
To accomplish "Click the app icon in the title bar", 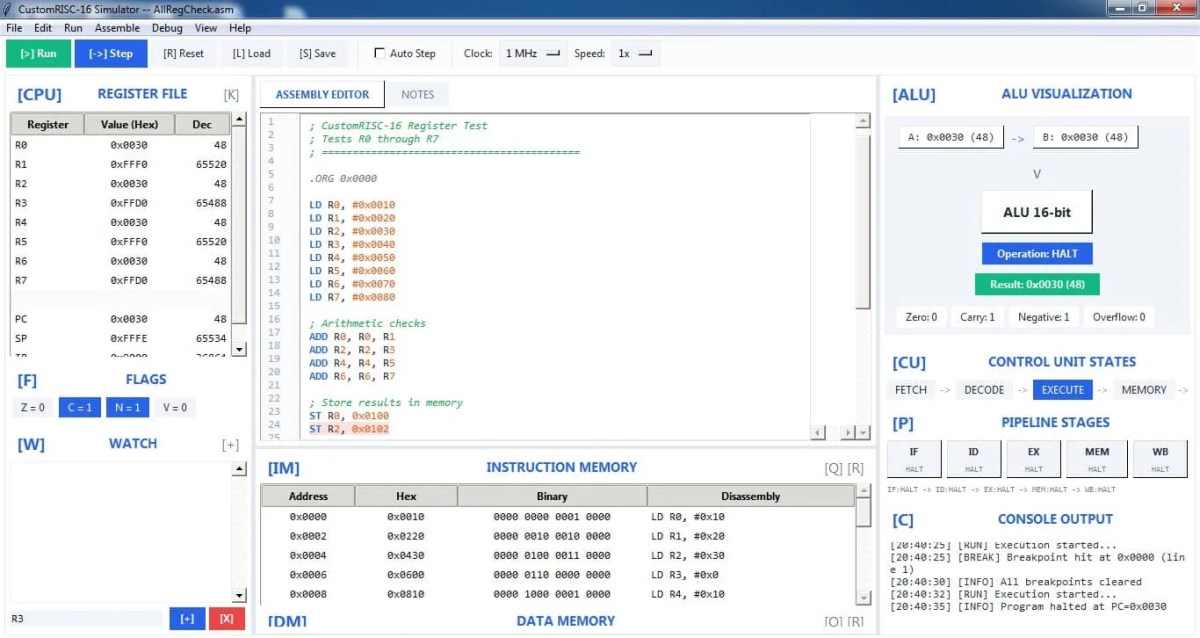I will [8, 7].
